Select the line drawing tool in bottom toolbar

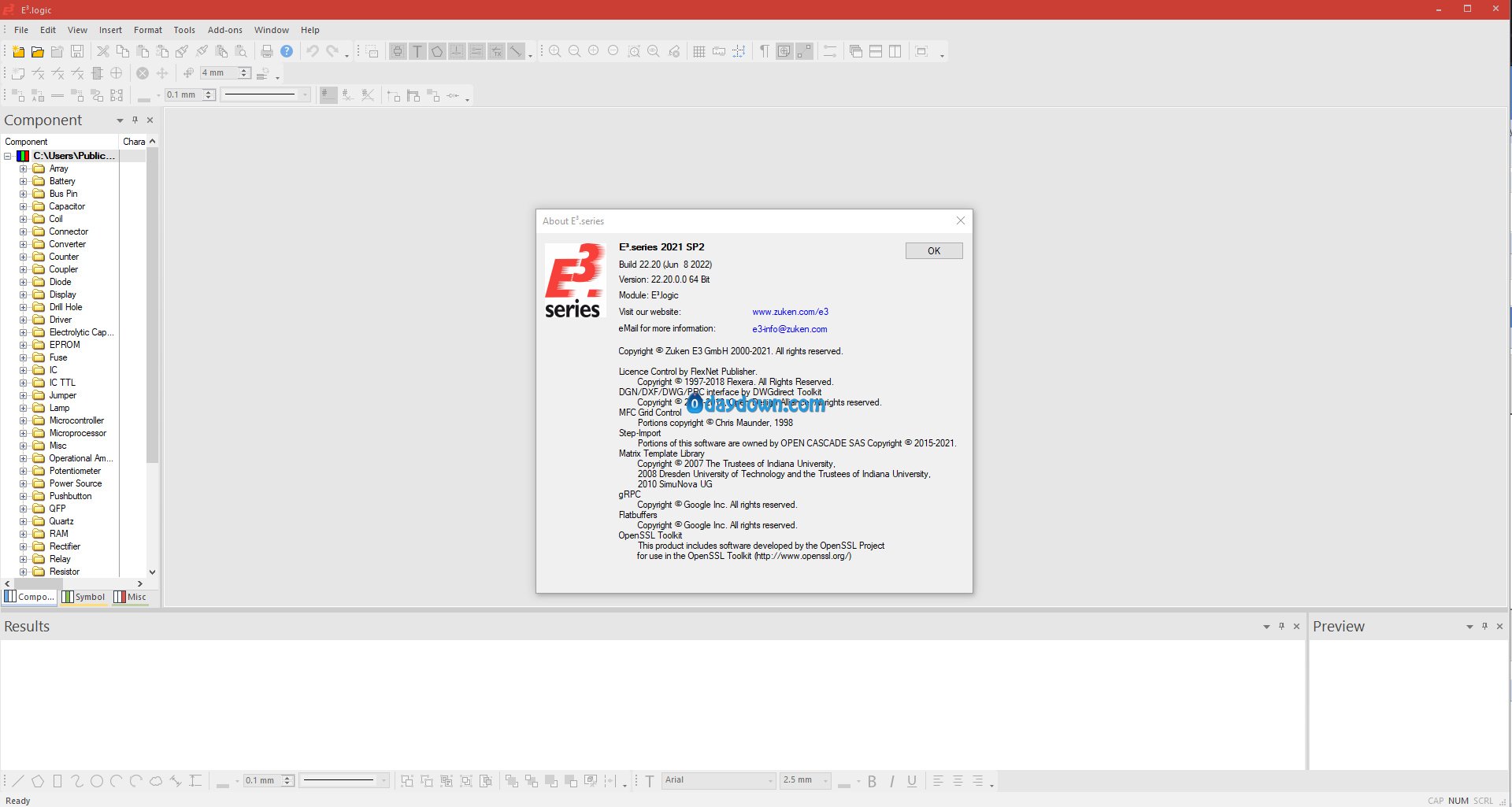point(17,781)
